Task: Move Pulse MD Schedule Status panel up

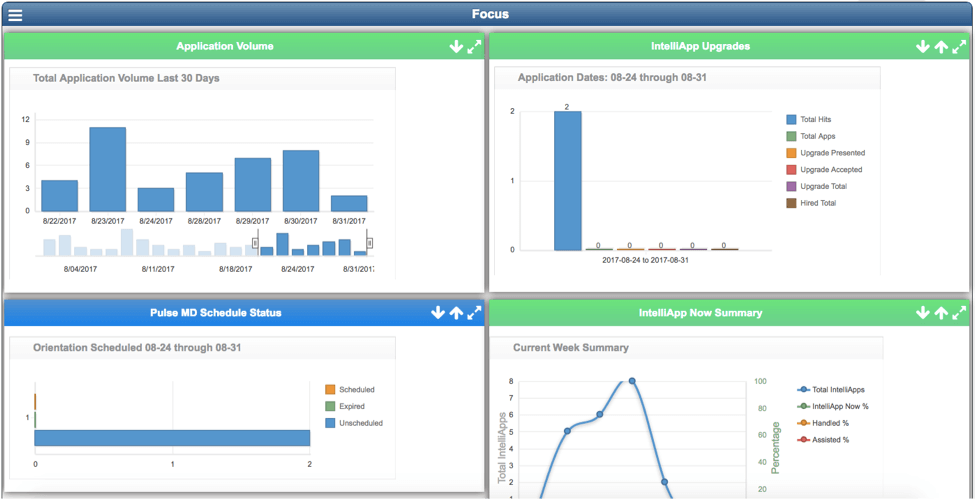Action: pos(456,313)
